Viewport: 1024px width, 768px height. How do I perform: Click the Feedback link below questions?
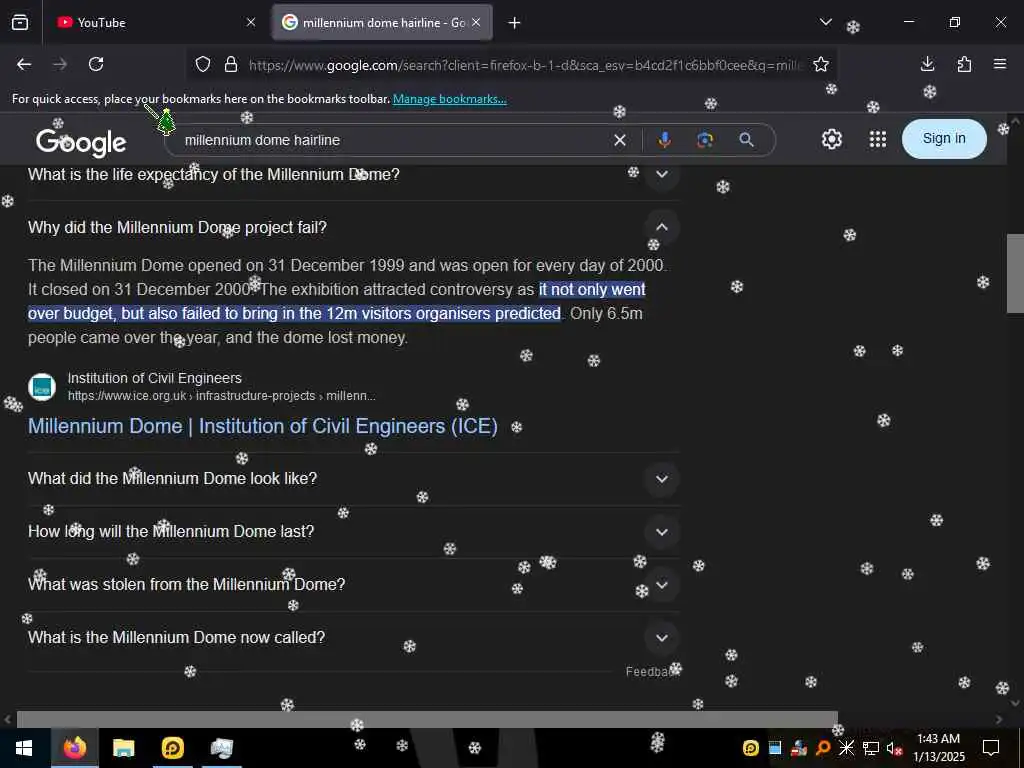652,672
